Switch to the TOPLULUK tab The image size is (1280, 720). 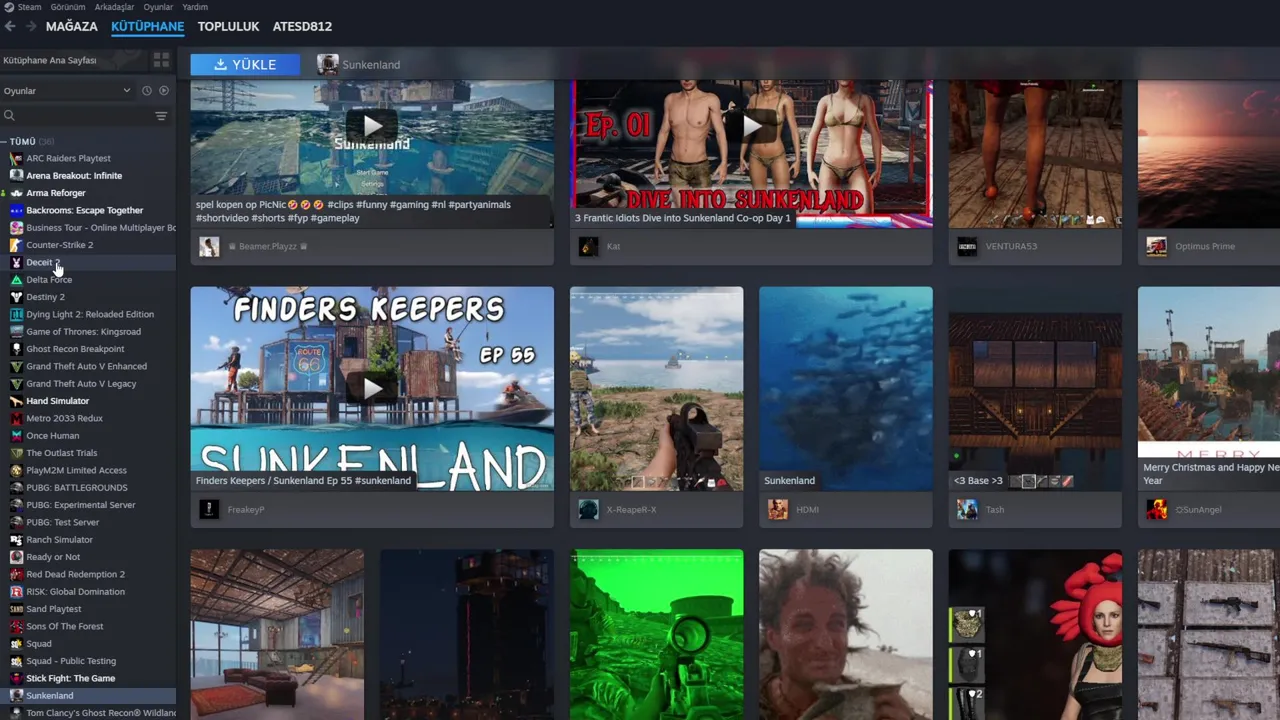[x=228, y=26]
